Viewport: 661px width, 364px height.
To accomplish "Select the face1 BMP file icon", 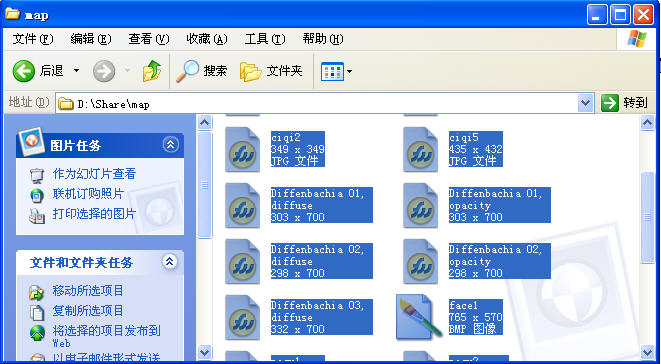I will [419, 317].
